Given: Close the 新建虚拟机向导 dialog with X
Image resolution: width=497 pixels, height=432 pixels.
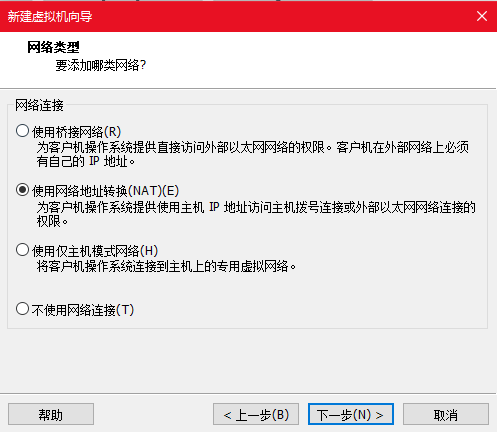Looking at the screenshot, I should point(482,16).
